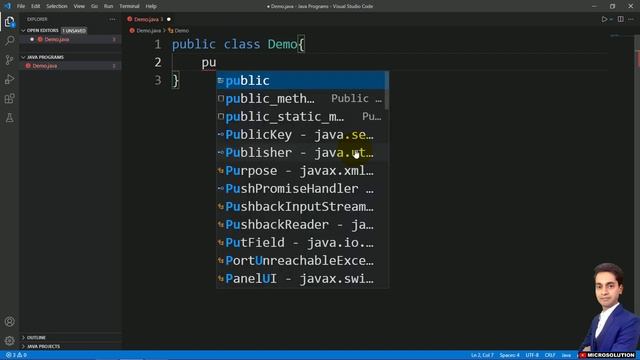Screen dimensions: 640x360
Task: Choose the PushPromiseHandler suggestion
Action: click(302, 189)
